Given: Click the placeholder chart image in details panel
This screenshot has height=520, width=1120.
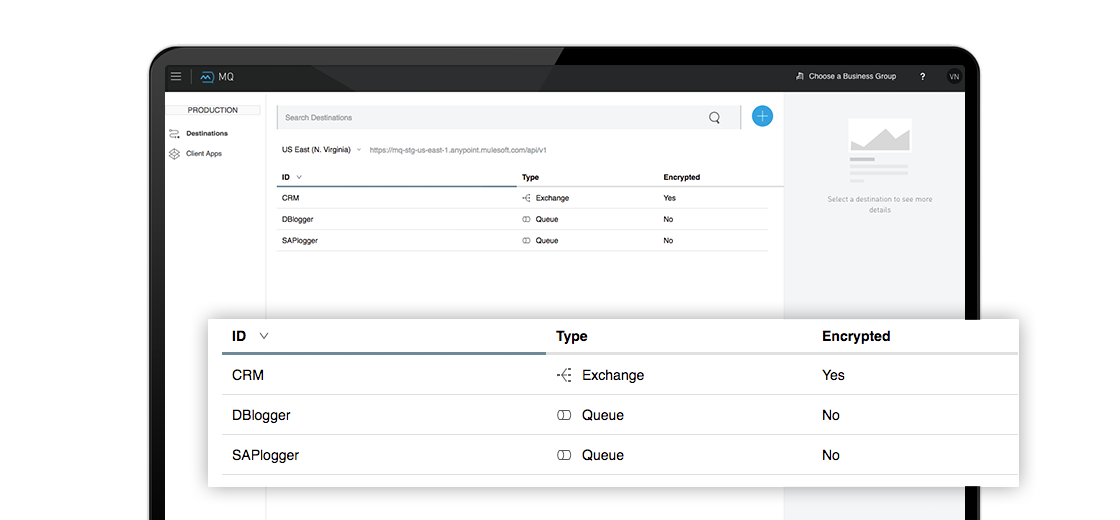Looking at the screenshot, I should click(878, 148).
